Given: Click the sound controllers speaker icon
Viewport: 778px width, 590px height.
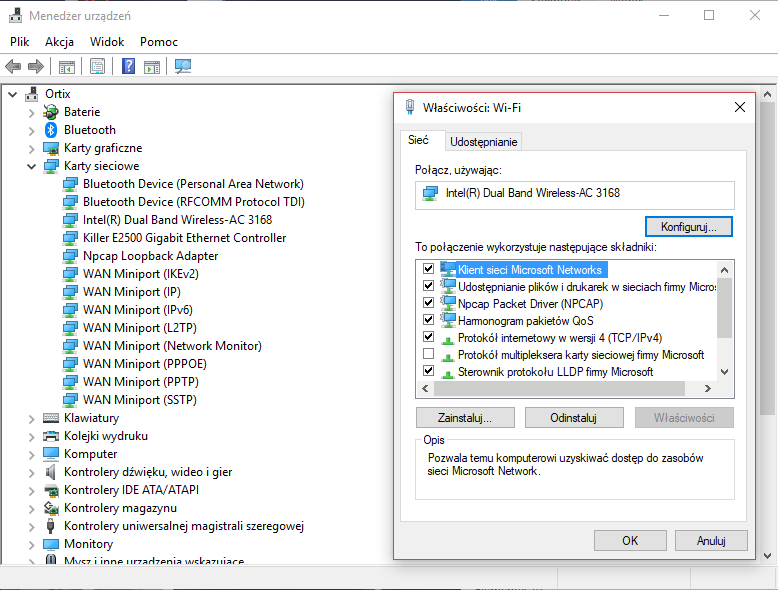Looking at the screenshot, I should pyautogui.click(x=51, y=472).
